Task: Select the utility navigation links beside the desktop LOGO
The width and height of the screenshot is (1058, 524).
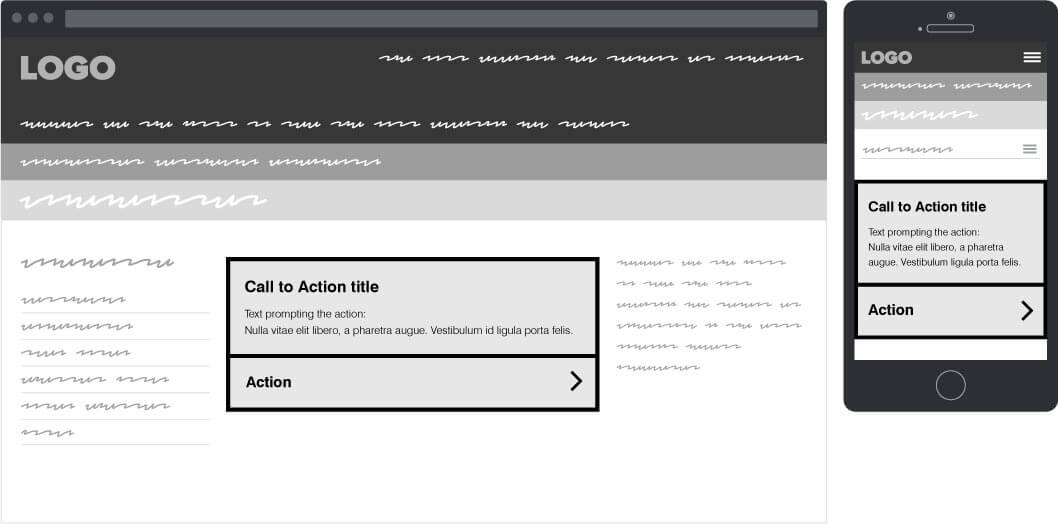Action: tap(590, 59)
